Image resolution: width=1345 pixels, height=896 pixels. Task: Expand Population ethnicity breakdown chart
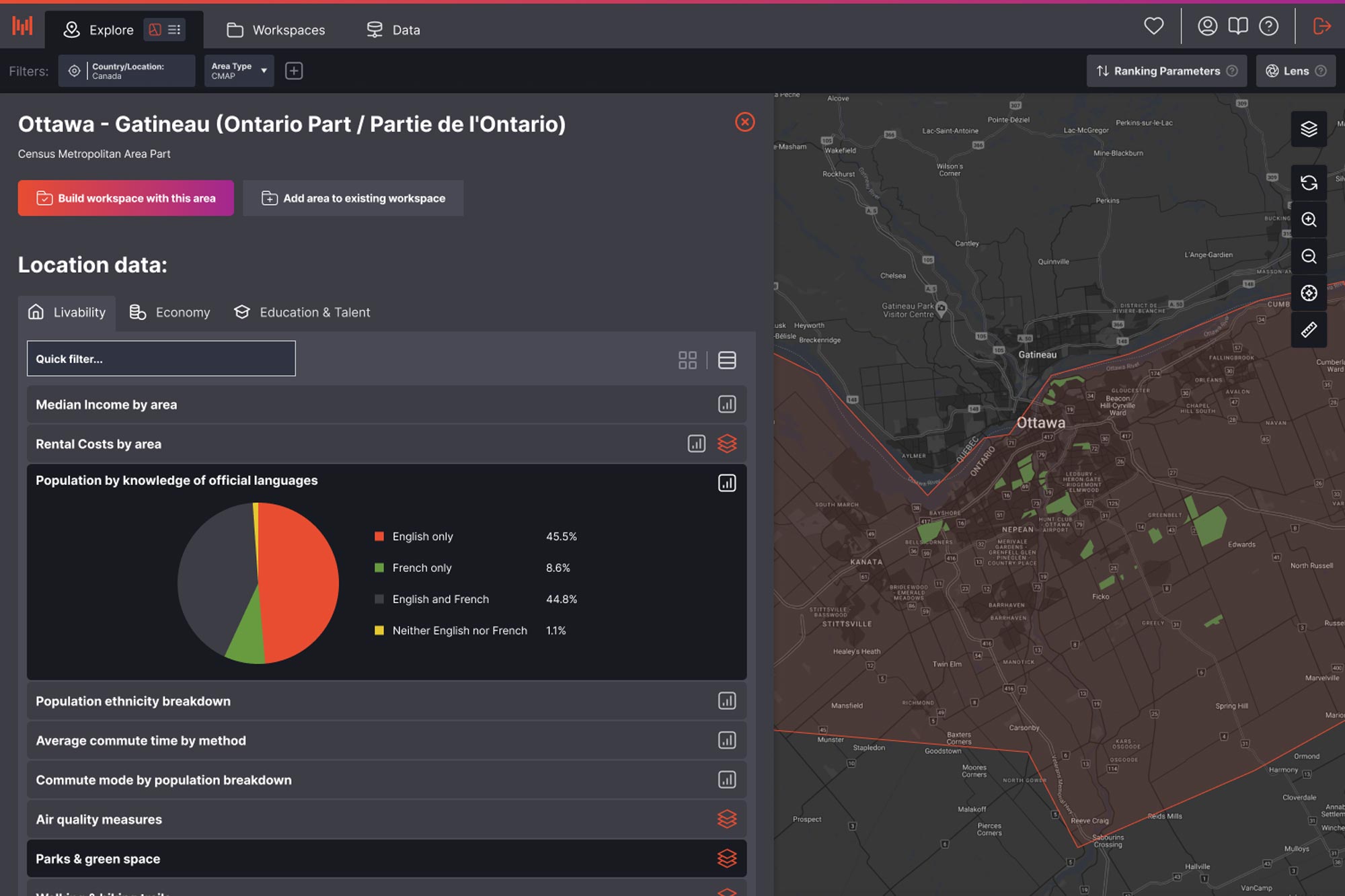[727, 700]
